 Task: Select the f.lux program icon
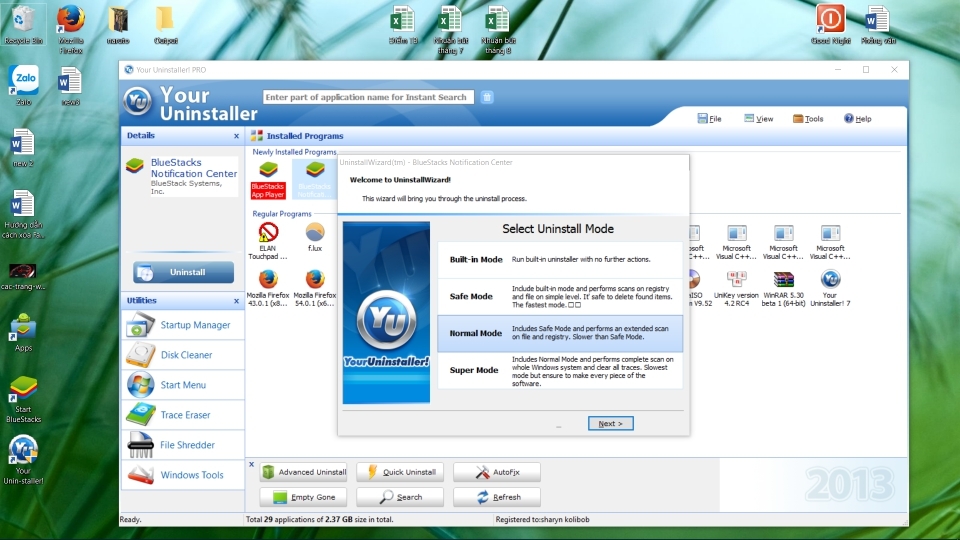coord(315,238)
